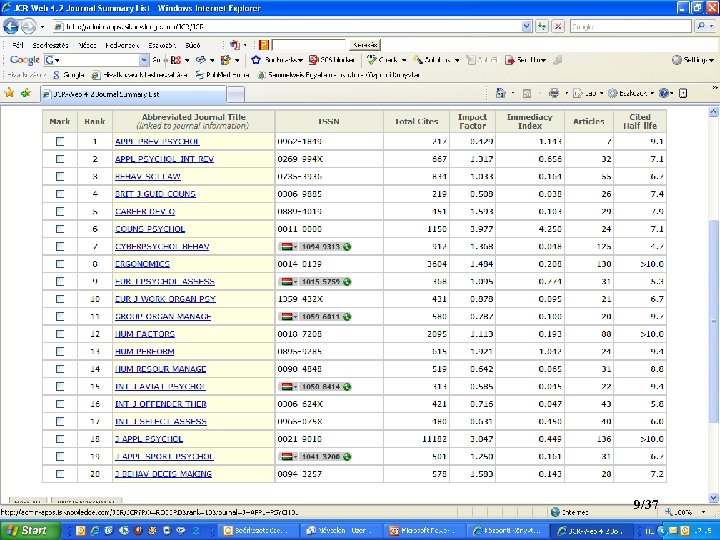
Task: Mark the APPL PSYCHOL INT REV checkbox
Action: 60,159
